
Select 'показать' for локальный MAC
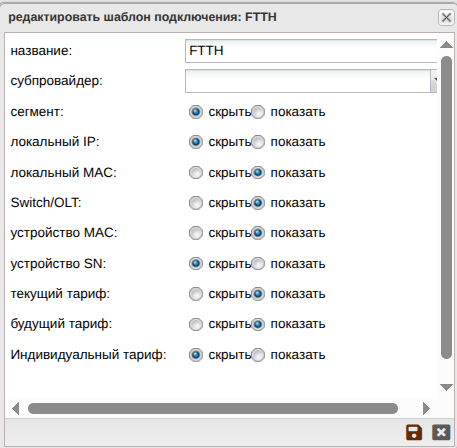pos(258,173)
